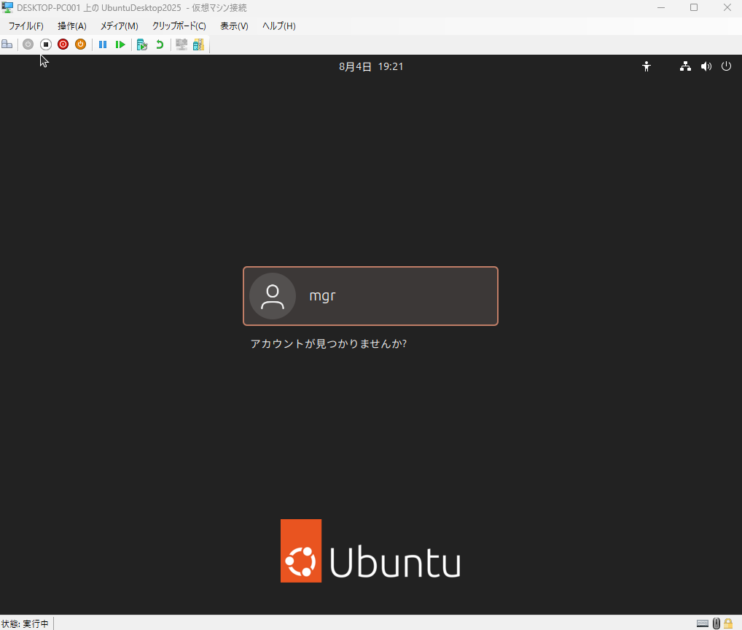Open the ファイル(F) menu

coord(26,26)
